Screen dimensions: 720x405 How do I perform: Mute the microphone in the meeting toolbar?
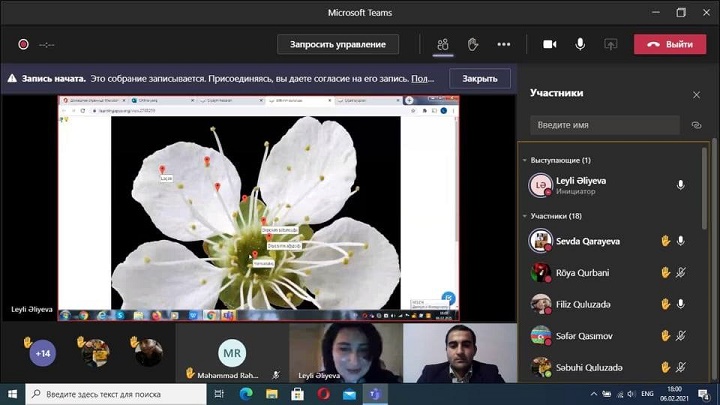[x=580, y=44]
